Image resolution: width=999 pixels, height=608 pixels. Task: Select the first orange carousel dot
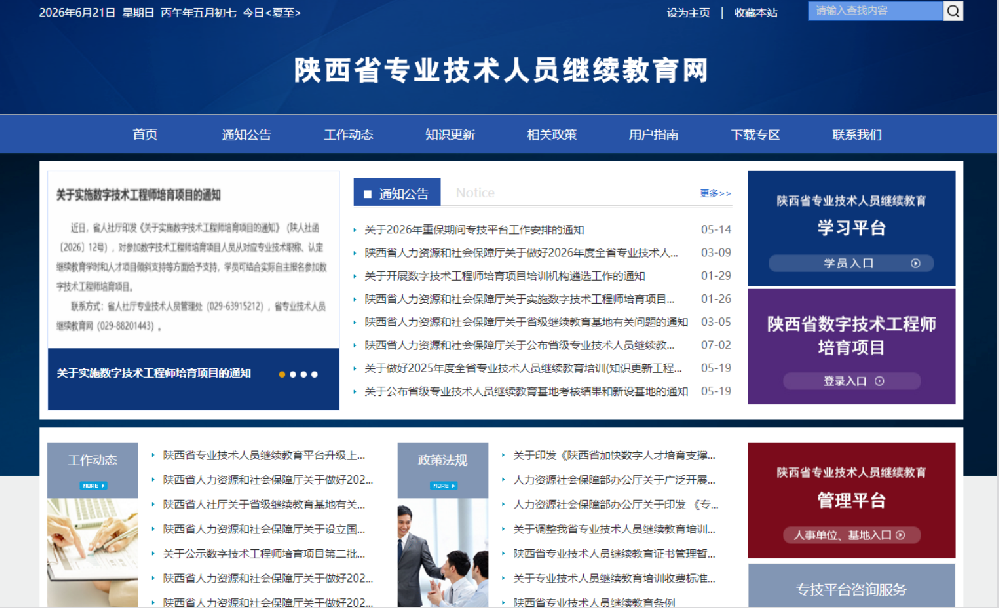coord(282,375)
